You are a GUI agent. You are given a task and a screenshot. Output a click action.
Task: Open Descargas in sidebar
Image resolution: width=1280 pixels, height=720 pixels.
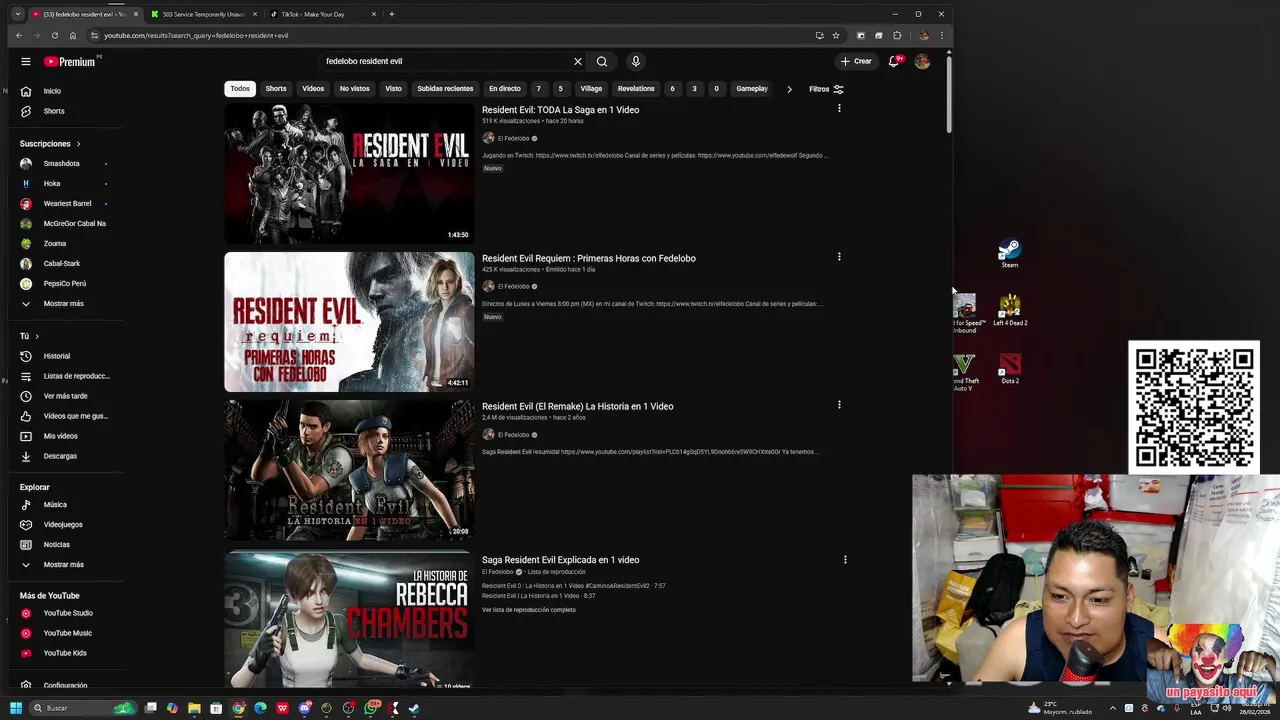pos(62,456)
